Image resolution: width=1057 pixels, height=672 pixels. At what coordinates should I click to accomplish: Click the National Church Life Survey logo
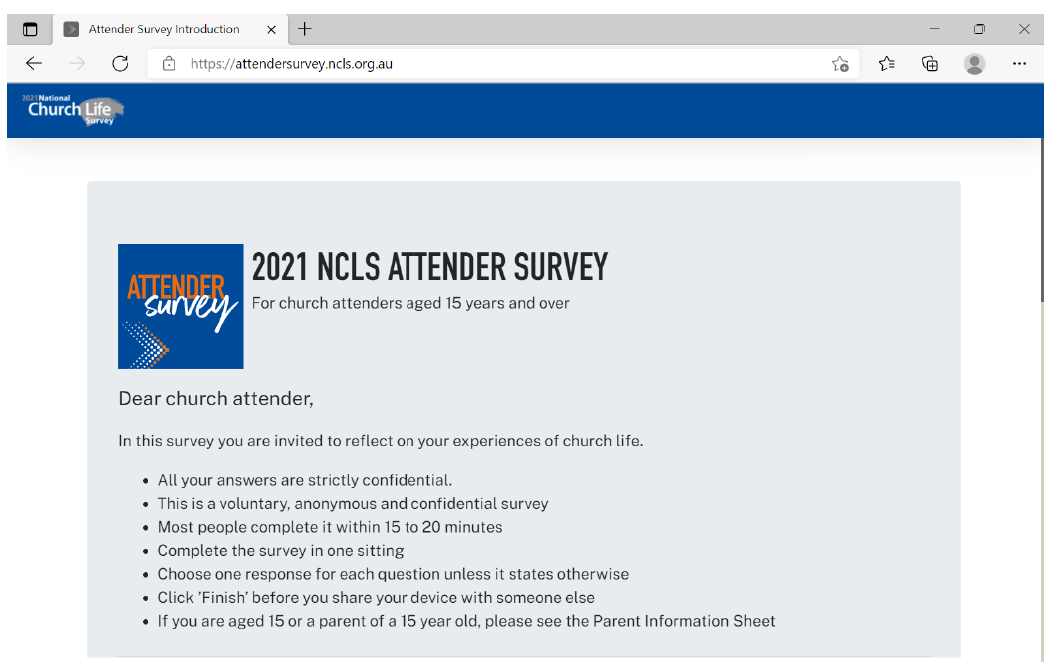73,110
